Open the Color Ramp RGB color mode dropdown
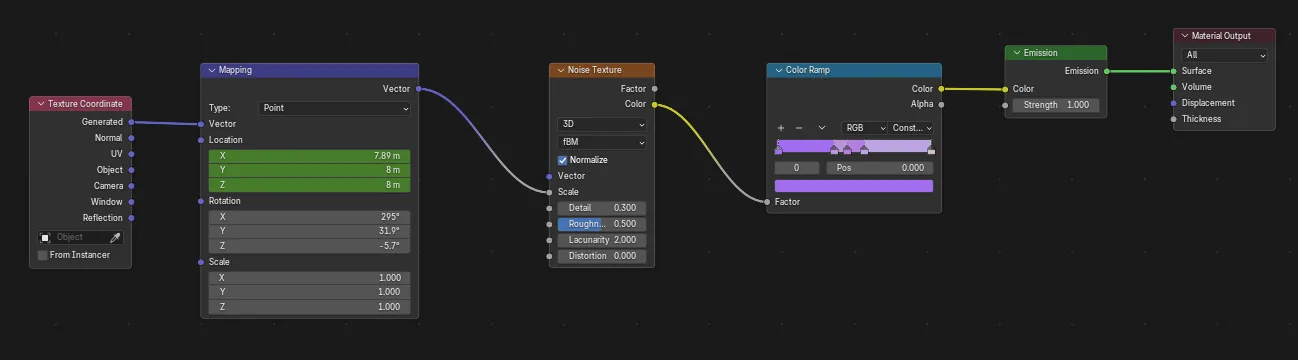 click(x=865, y=128)
